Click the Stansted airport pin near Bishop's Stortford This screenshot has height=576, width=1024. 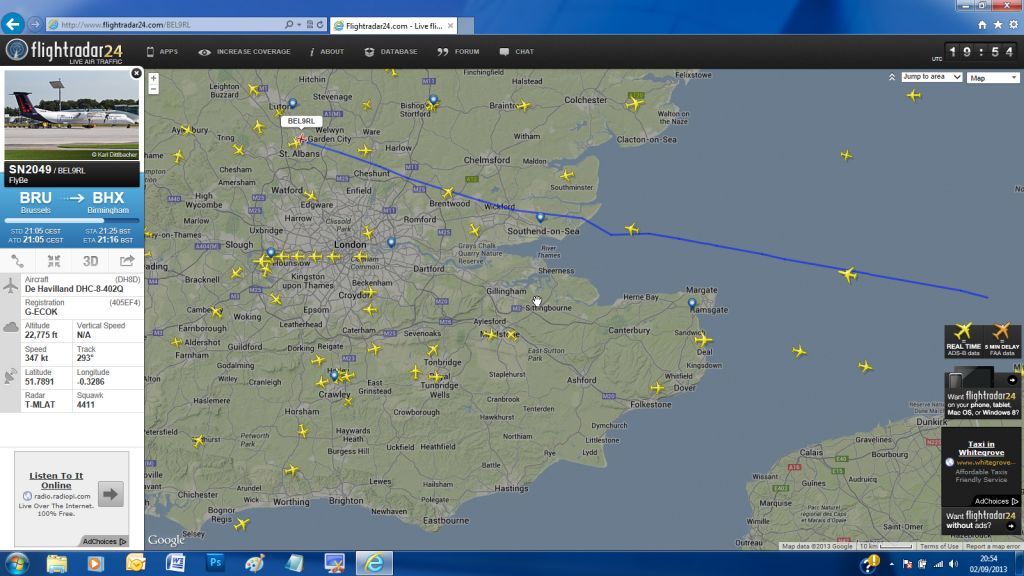(433, 100)
